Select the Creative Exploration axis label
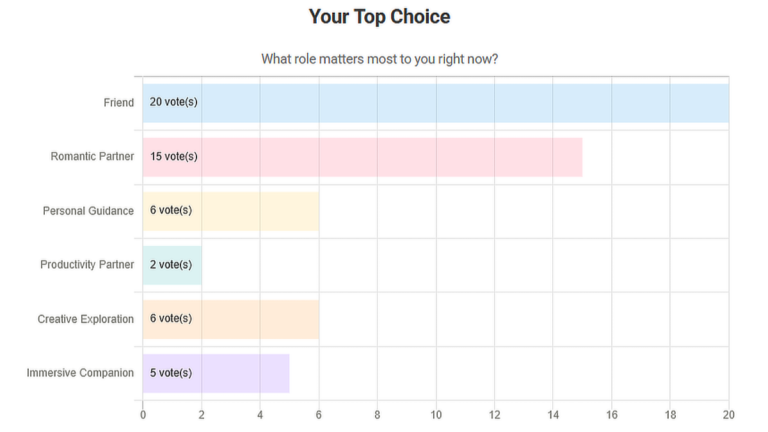Image resolution: width=768 pixels, height=432 pixels. [x=86, y=319]
